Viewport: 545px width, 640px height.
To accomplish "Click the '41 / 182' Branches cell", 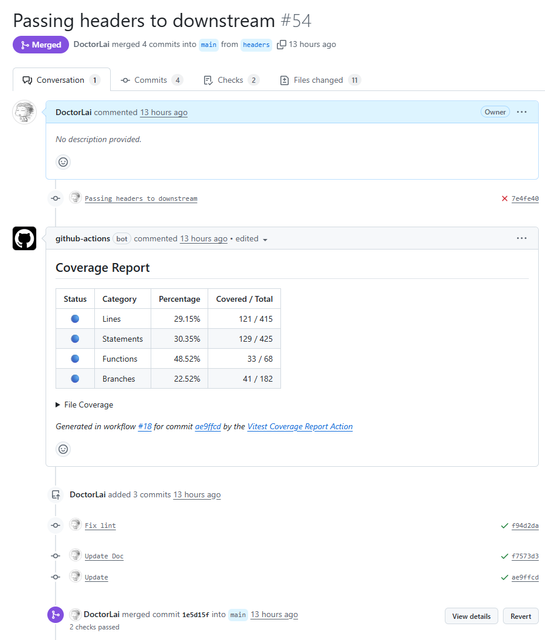I will pos(244,379).
